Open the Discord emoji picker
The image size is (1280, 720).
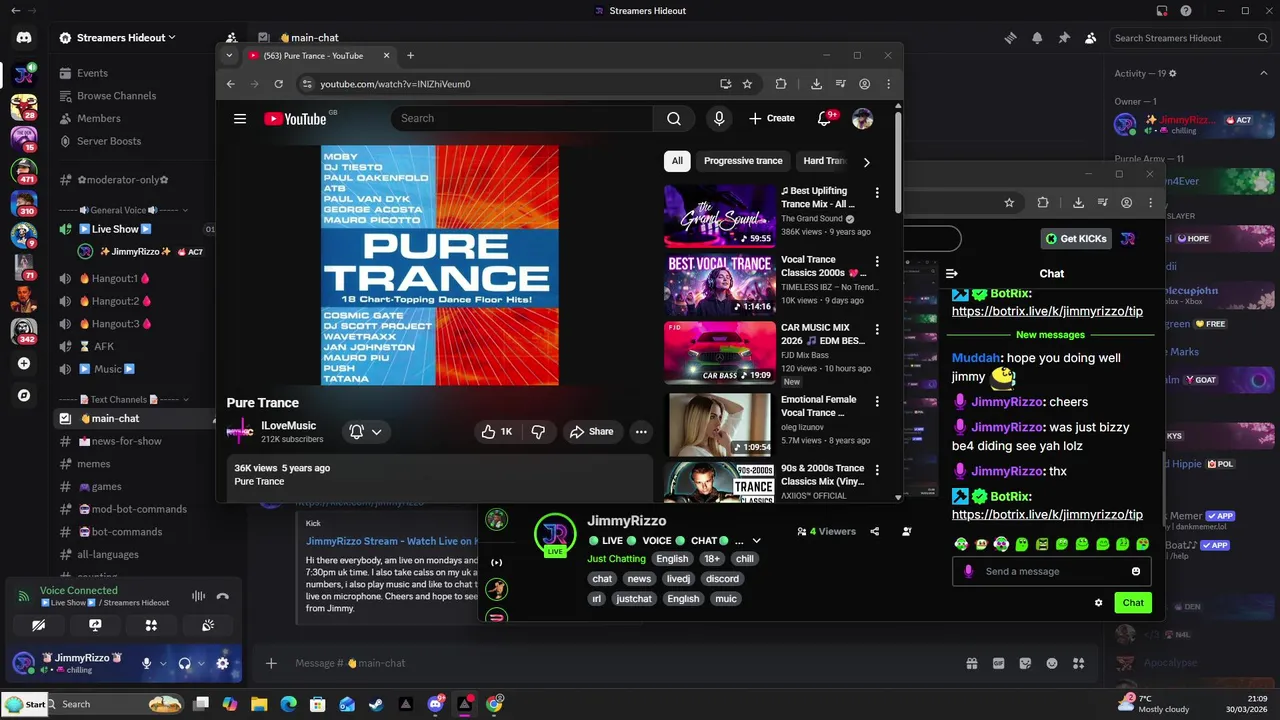coord(1052,663)
